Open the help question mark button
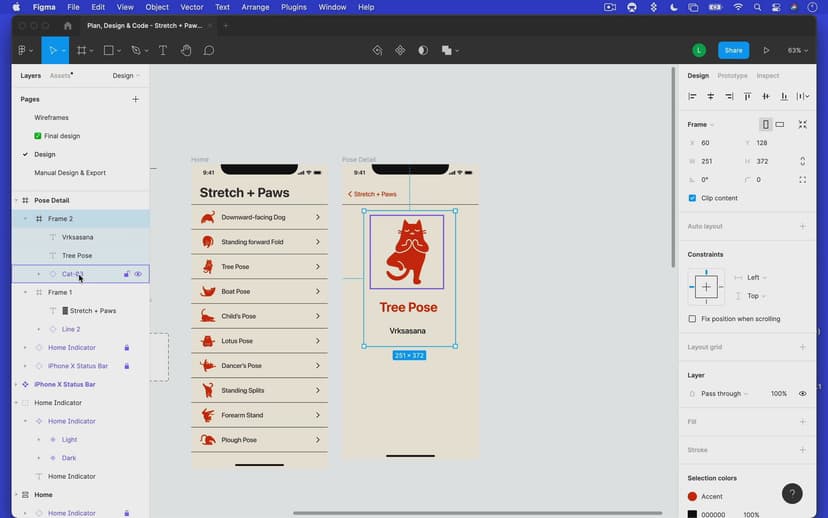The width and height of the screenshot is (828, 518). [x=791, y=493]
